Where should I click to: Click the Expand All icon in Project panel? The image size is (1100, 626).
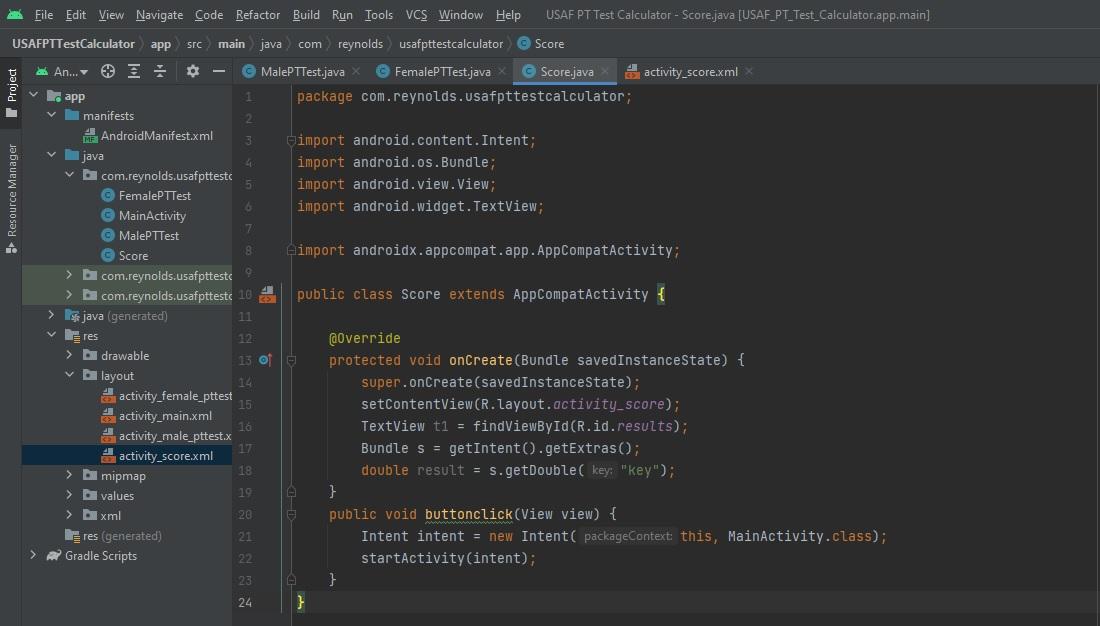(x=133, y=72)
